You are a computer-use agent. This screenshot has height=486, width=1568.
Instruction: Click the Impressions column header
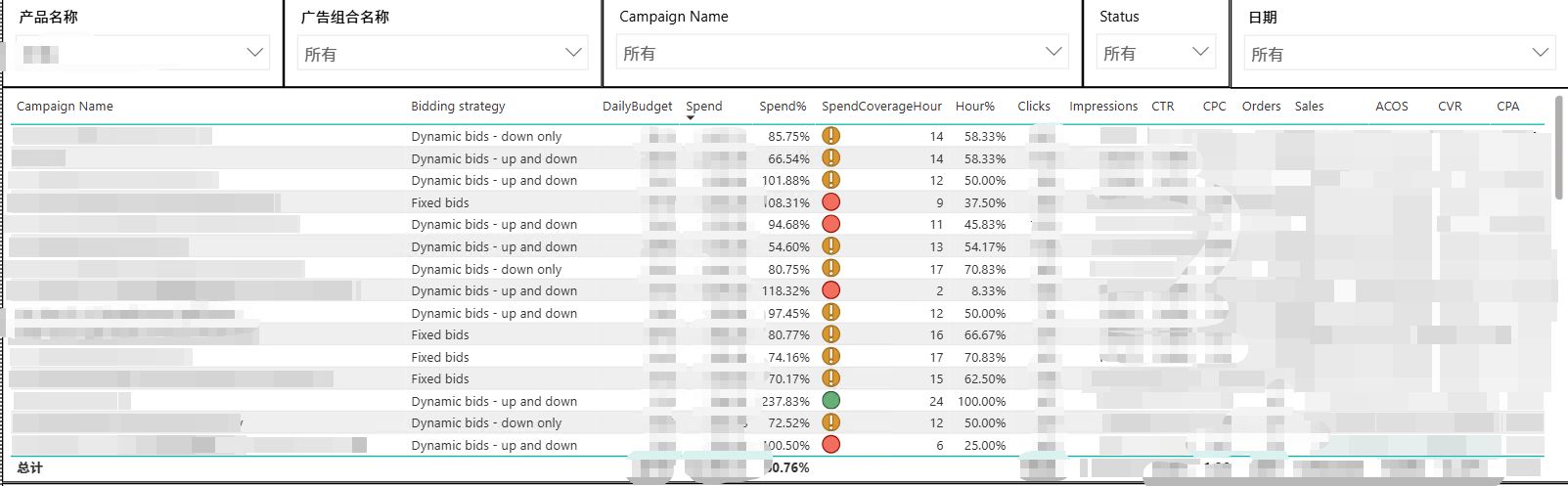click(x=1103, y=107)
